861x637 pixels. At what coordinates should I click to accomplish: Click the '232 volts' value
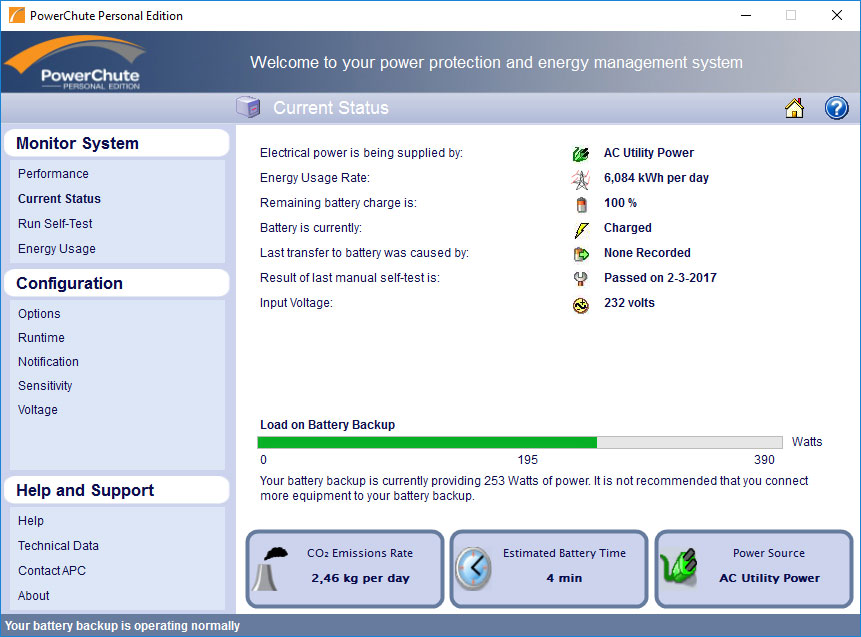(x=629, y=303)
